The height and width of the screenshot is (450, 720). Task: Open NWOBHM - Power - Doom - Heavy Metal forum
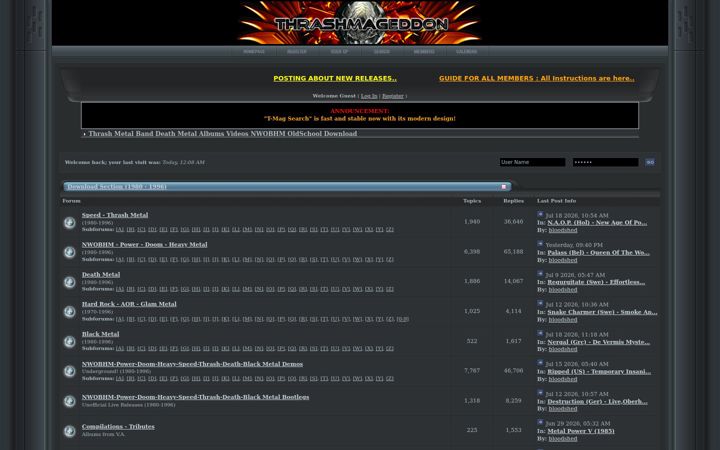(x=144, y=245)
